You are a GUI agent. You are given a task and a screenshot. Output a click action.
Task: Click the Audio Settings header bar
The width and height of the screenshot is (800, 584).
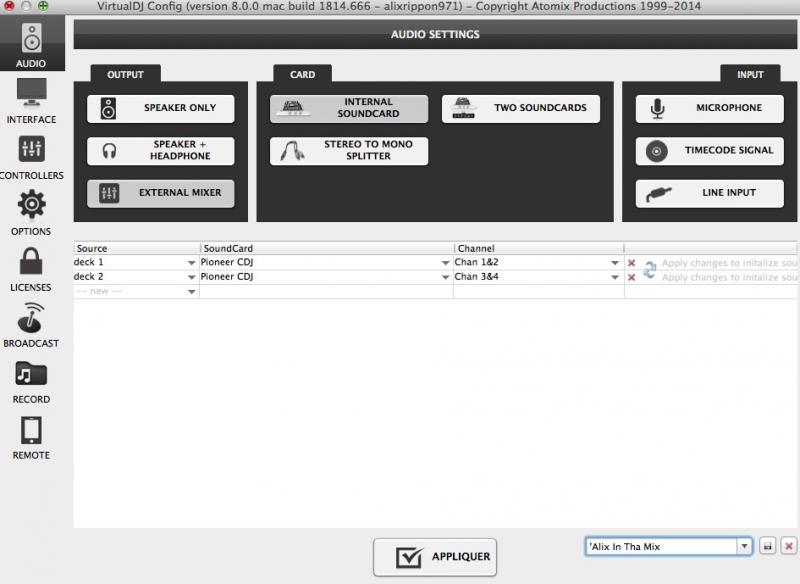[x=435, y=34]
